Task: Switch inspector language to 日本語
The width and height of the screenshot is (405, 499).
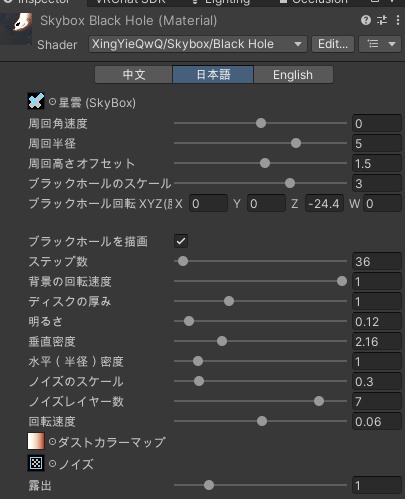Action: coord(213,74)
